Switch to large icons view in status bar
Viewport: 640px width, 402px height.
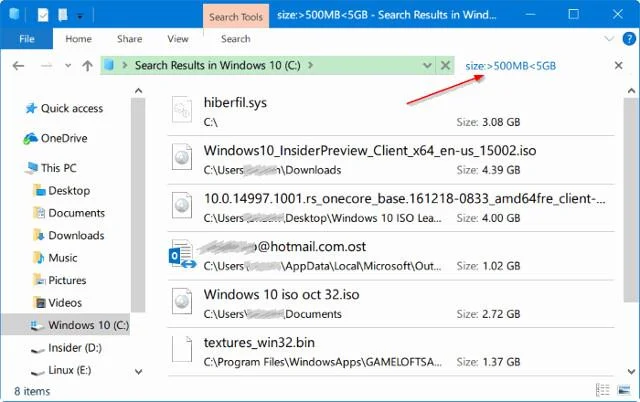(x=624, y=390)
